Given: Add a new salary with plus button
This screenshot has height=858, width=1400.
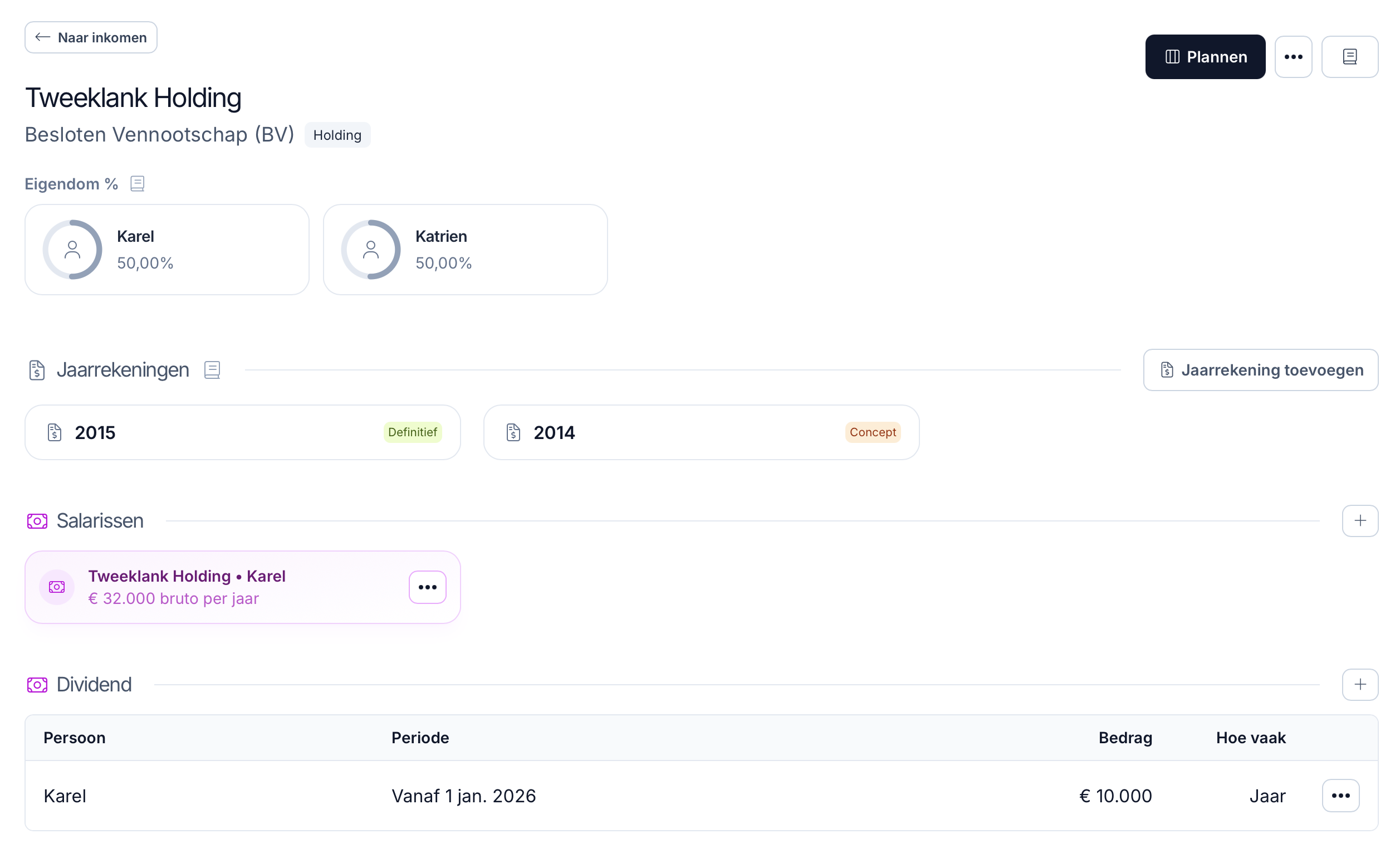Looking at the screenshot, I should (x=1360, y=521).
